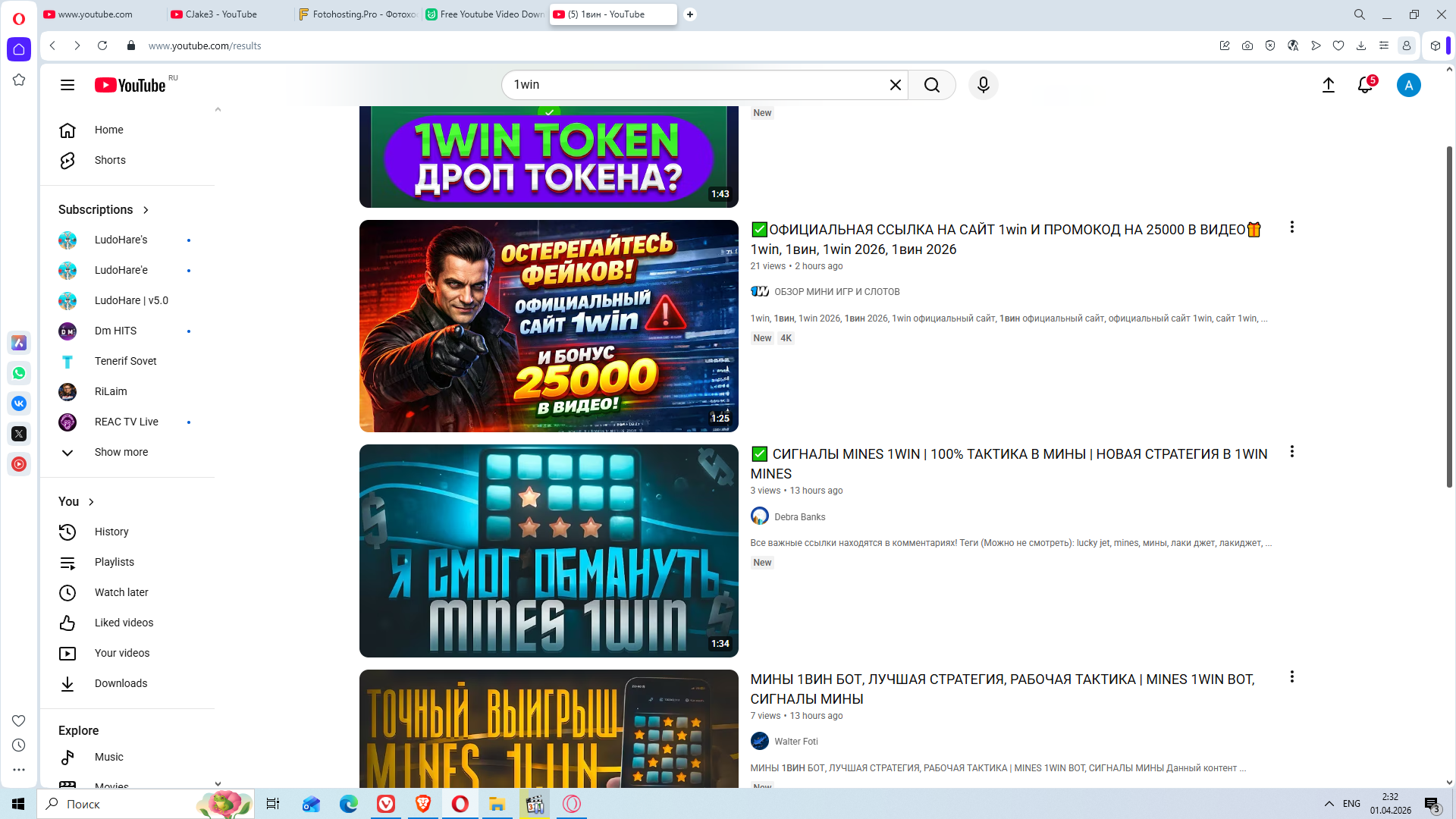Click the voice search microphone icon
The image size is (1456, 819).
983,85
